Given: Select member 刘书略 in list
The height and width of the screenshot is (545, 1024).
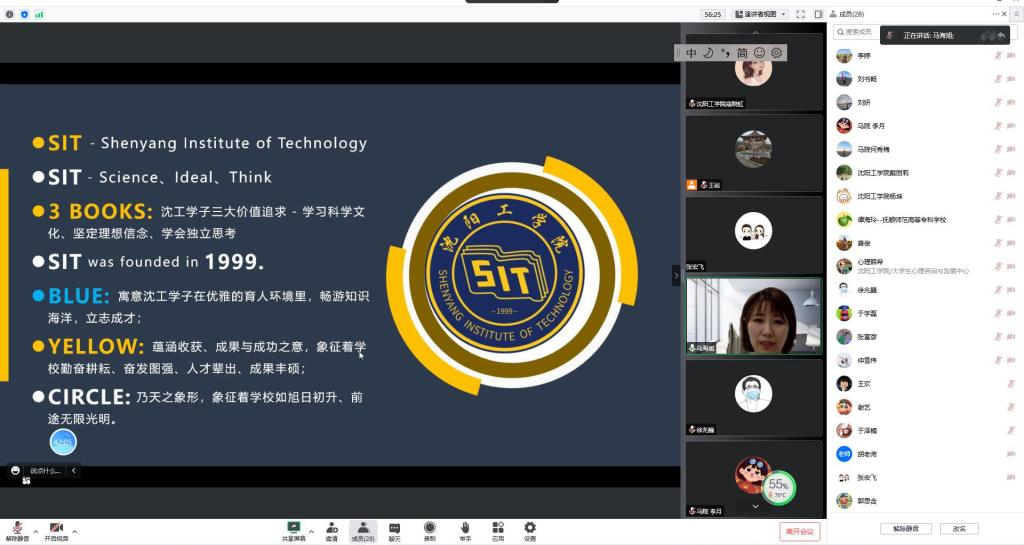Looking at the screenshot, I should tap(926, 79).
